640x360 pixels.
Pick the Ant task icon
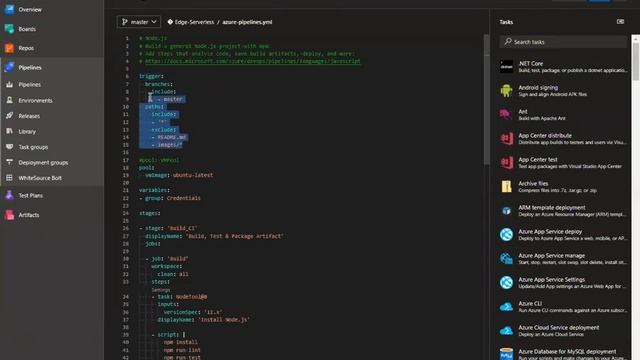pos(507,115)
